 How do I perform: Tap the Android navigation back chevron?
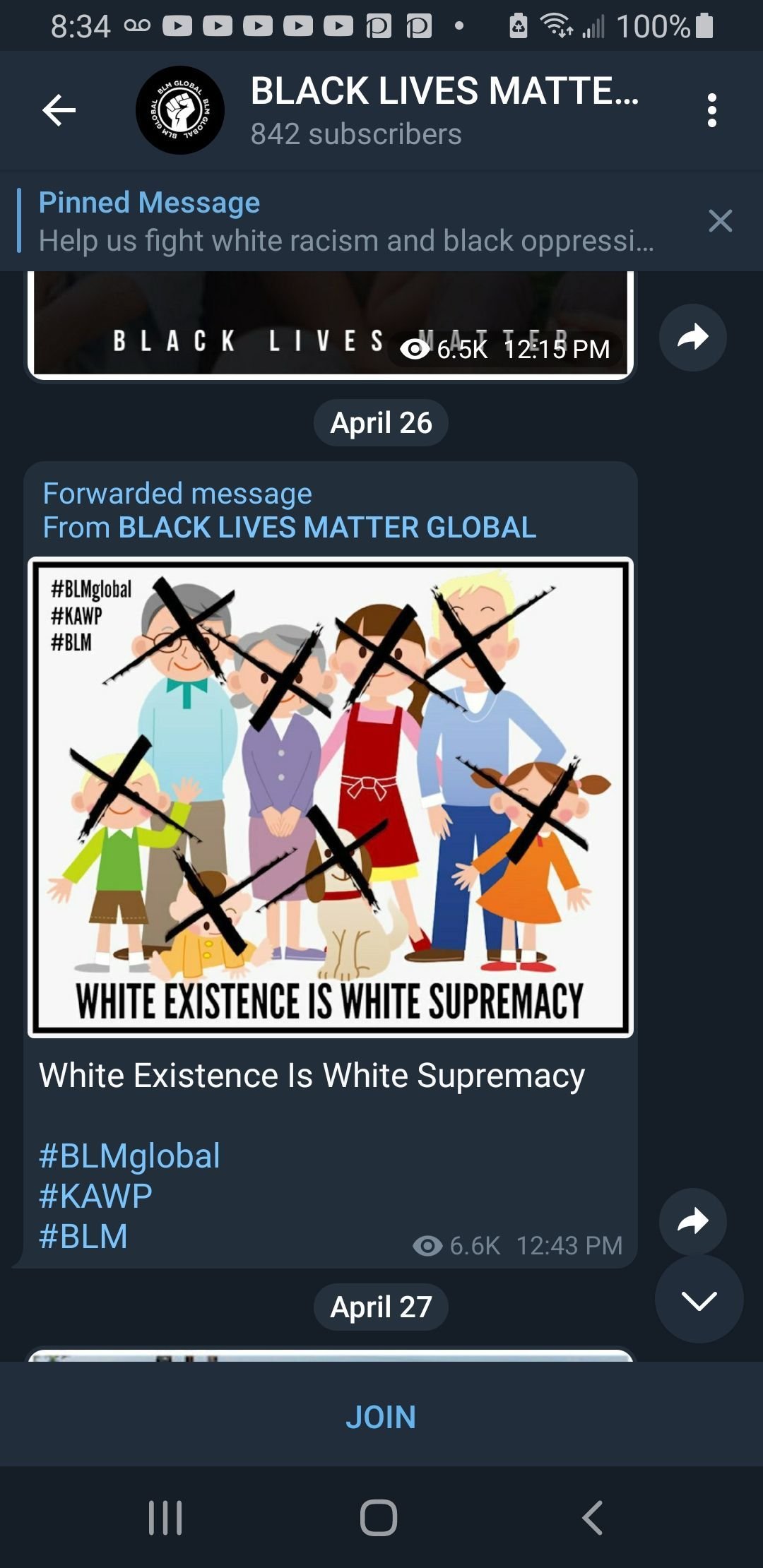[x=593, y=1517]
